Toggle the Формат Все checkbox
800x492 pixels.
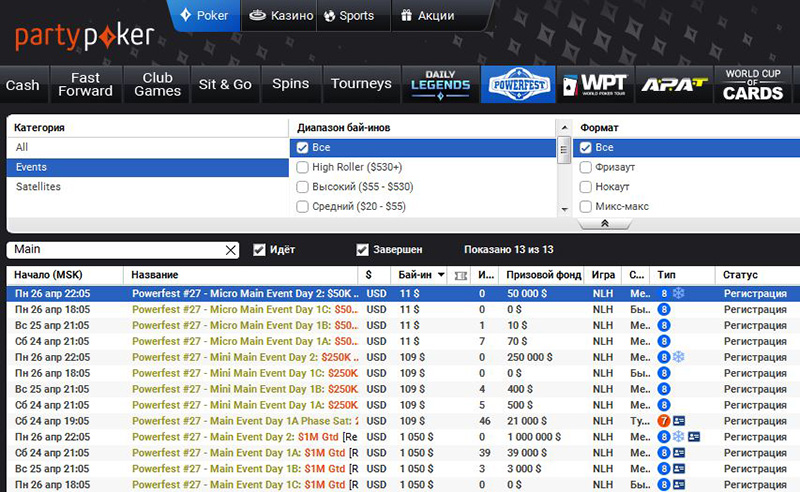coord(586,148)
